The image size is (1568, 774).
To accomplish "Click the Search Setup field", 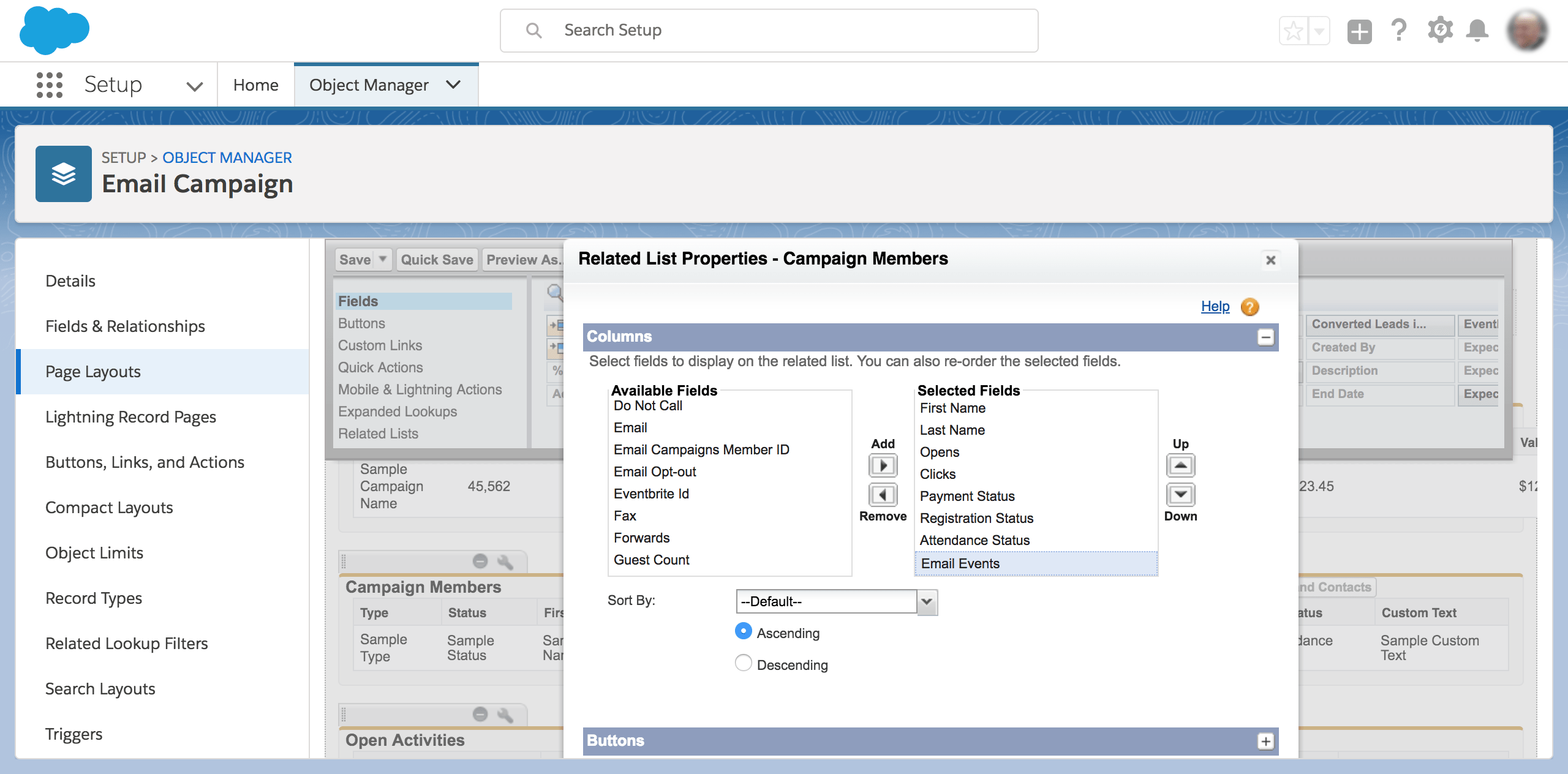I will pyautogui.click(x=769, y=30).
